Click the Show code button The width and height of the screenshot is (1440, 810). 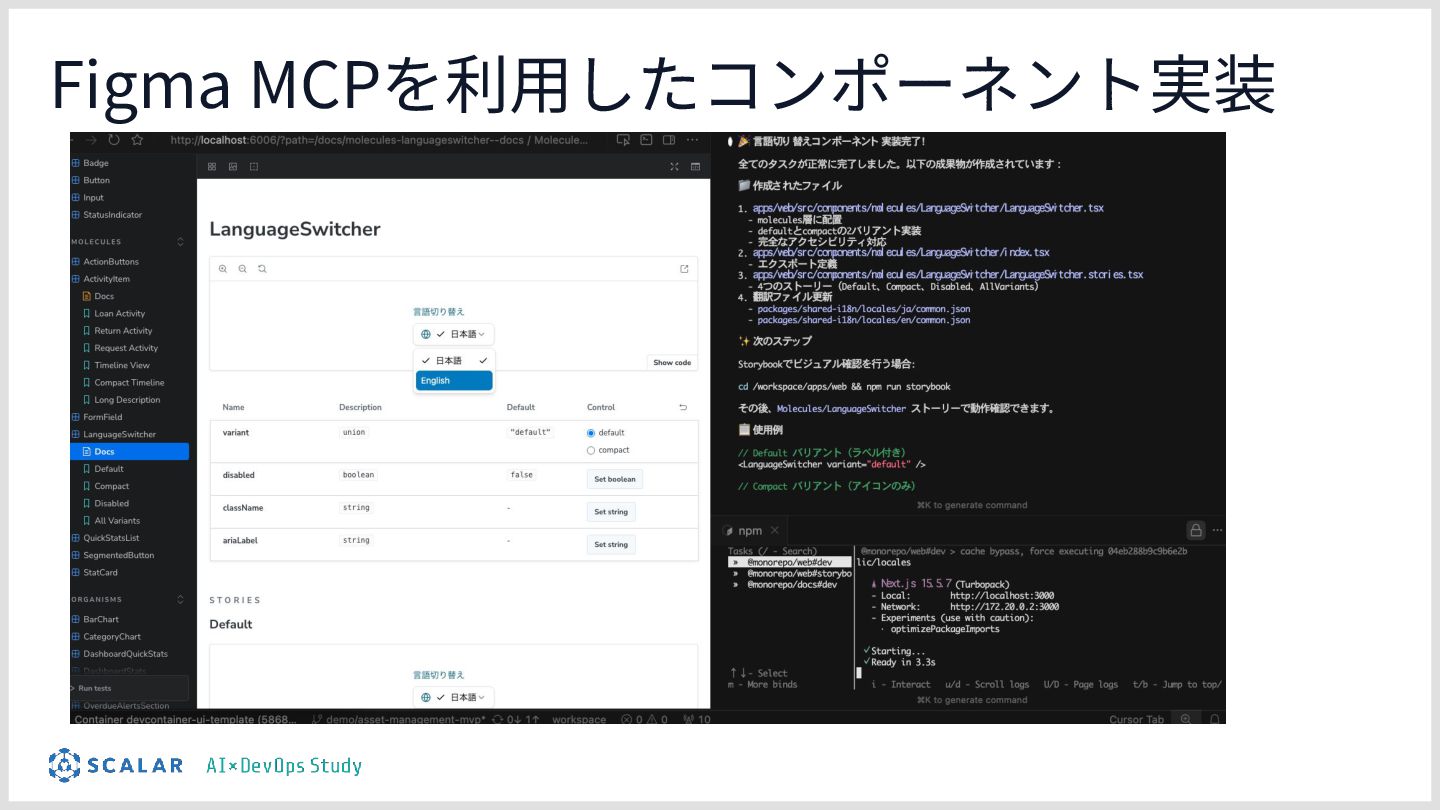pyautogui.click(x=672, y=363)
